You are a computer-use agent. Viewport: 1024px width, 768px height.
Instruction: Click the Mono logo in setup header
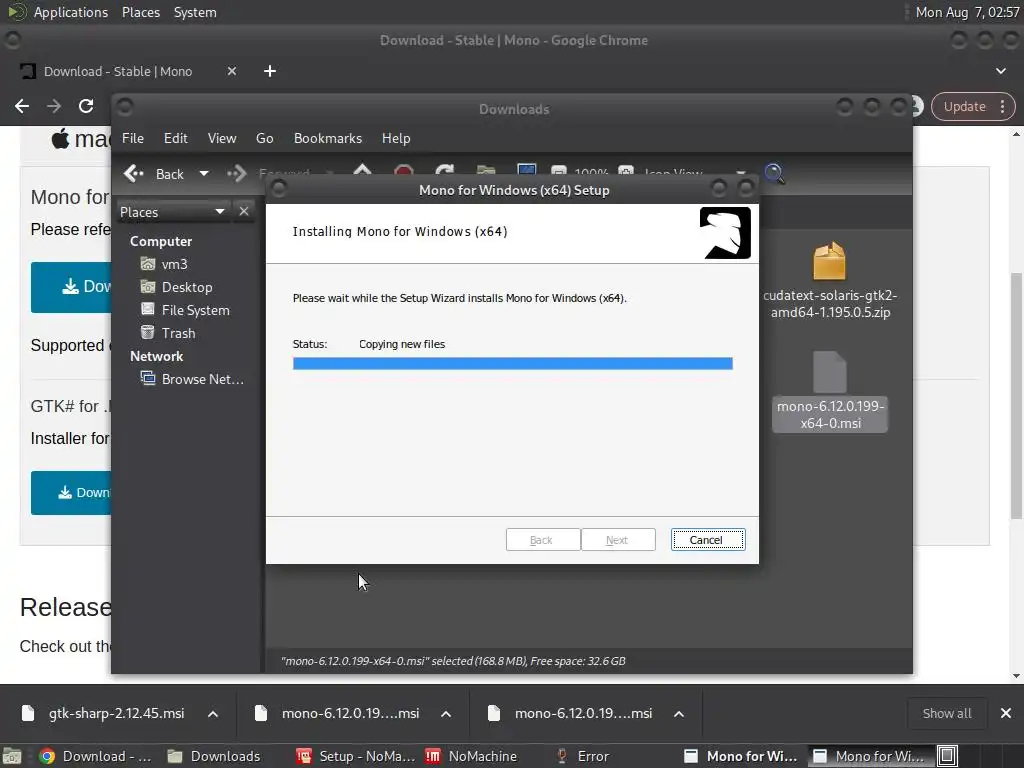(725, 233)
